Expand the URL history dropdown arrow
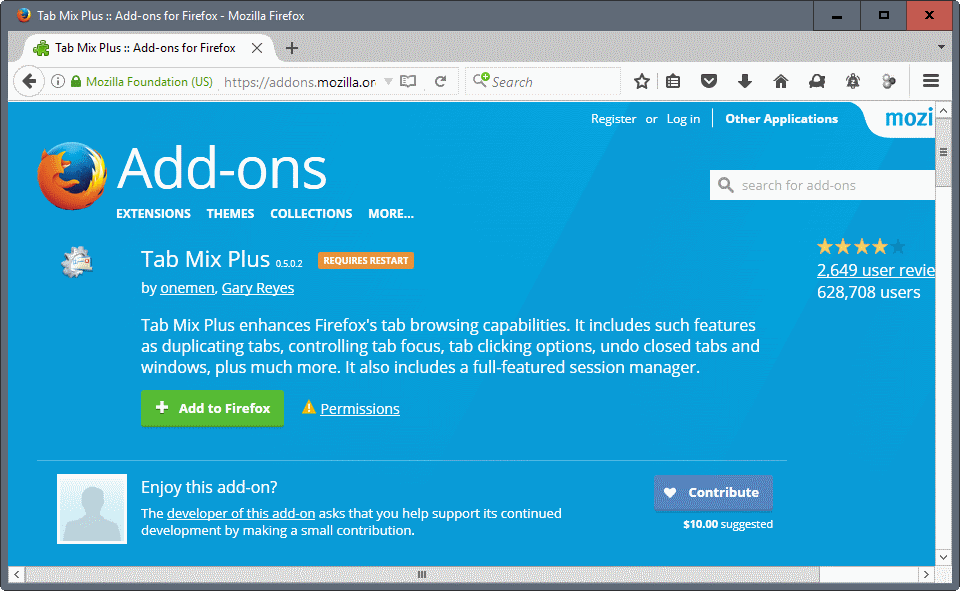The width and height of the screenshot is (960, 591). click(x=388, y=81)
